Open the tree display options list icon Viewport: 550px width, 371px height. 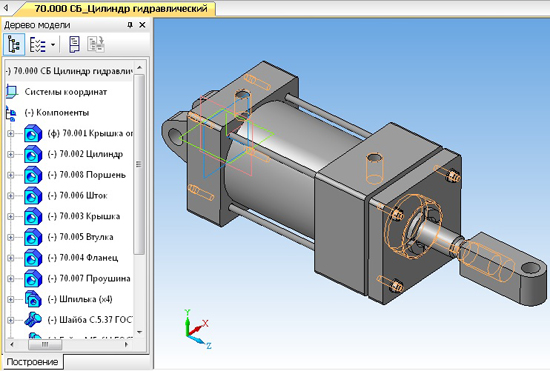tap(37, 45)
